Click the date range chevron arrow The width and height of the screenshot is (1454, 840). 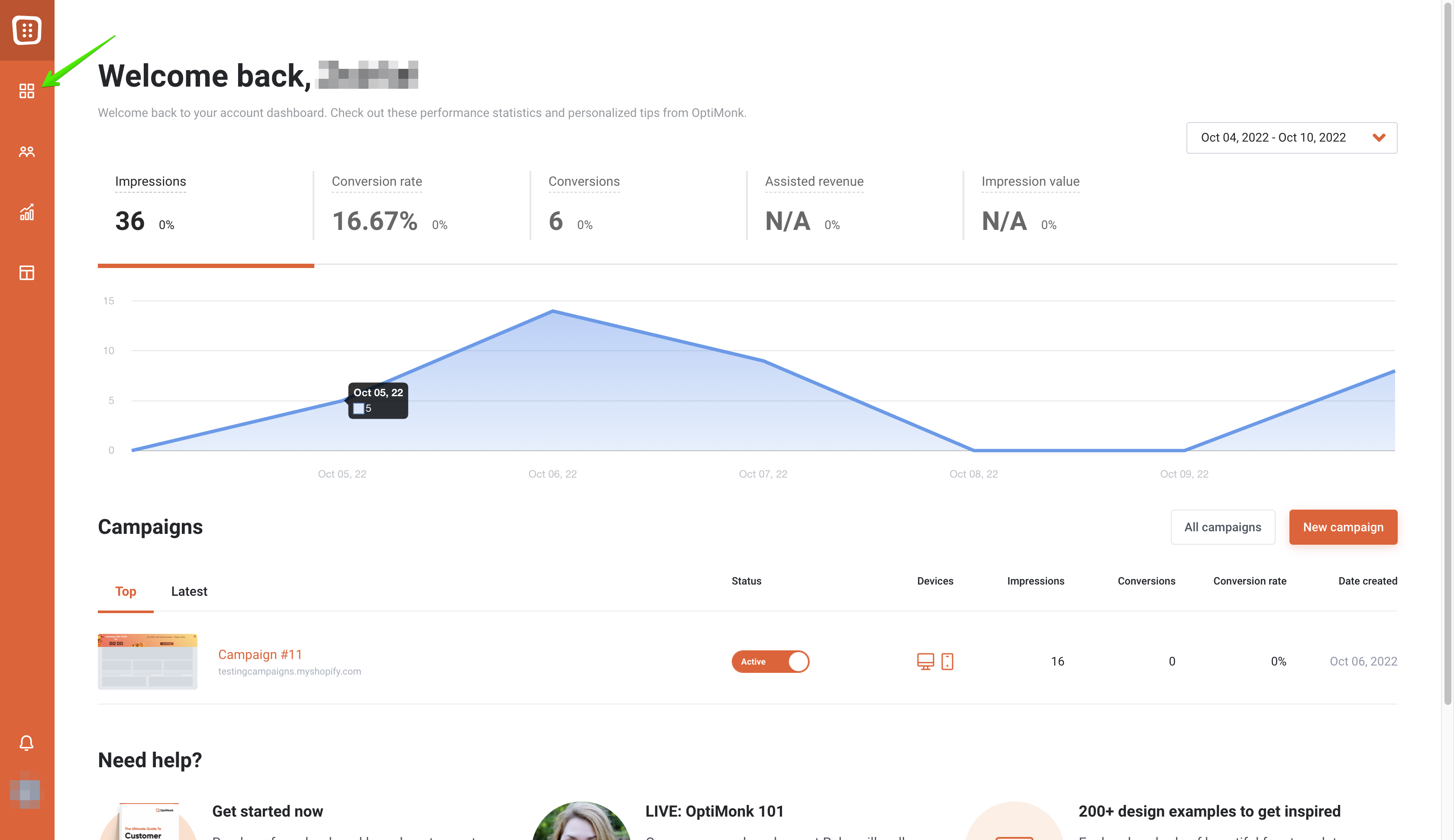1379,138
